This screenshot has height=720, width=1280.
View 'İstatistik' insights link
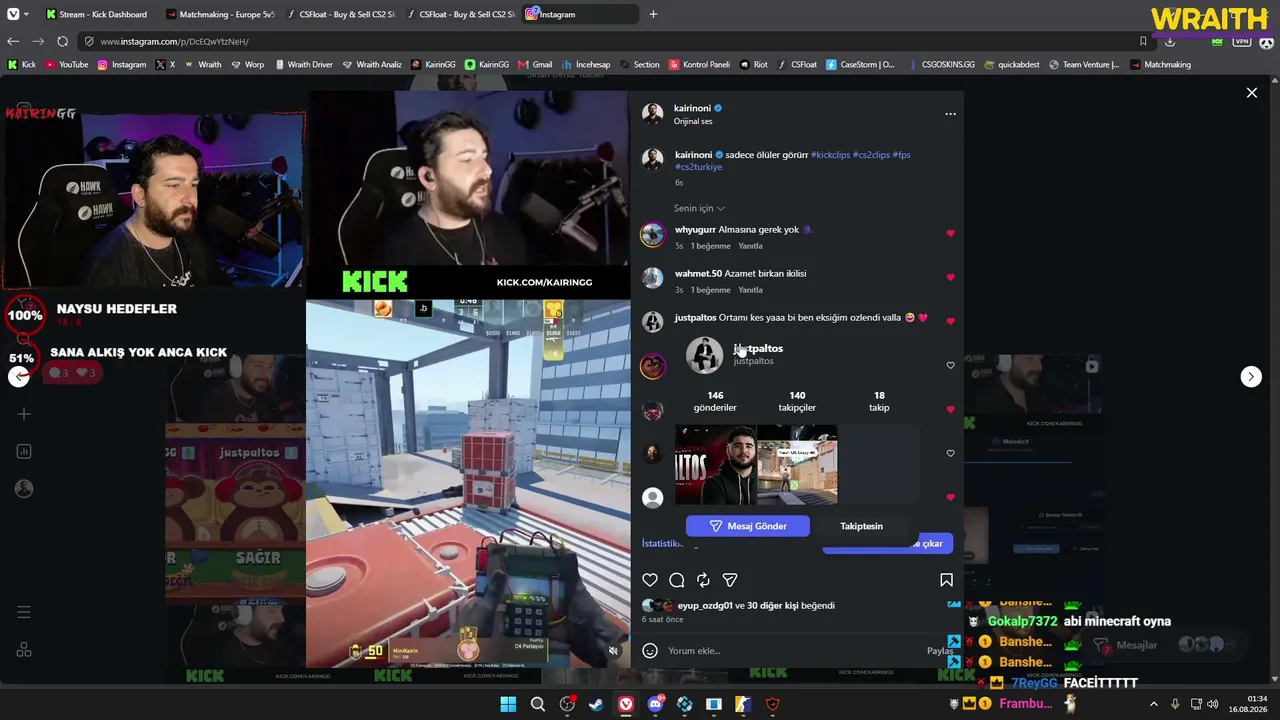pyautogui.click(x=662, y=543)
